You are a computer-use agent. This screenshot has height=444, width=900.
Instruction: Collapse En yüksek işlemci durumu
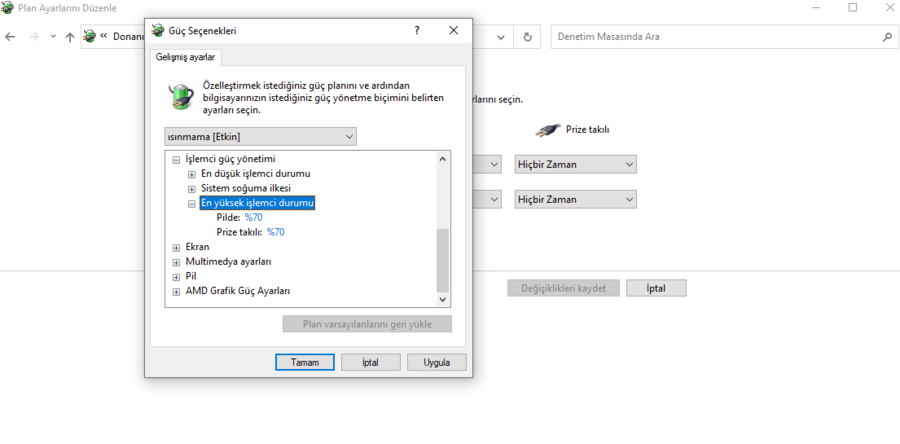tap(192, 203)
